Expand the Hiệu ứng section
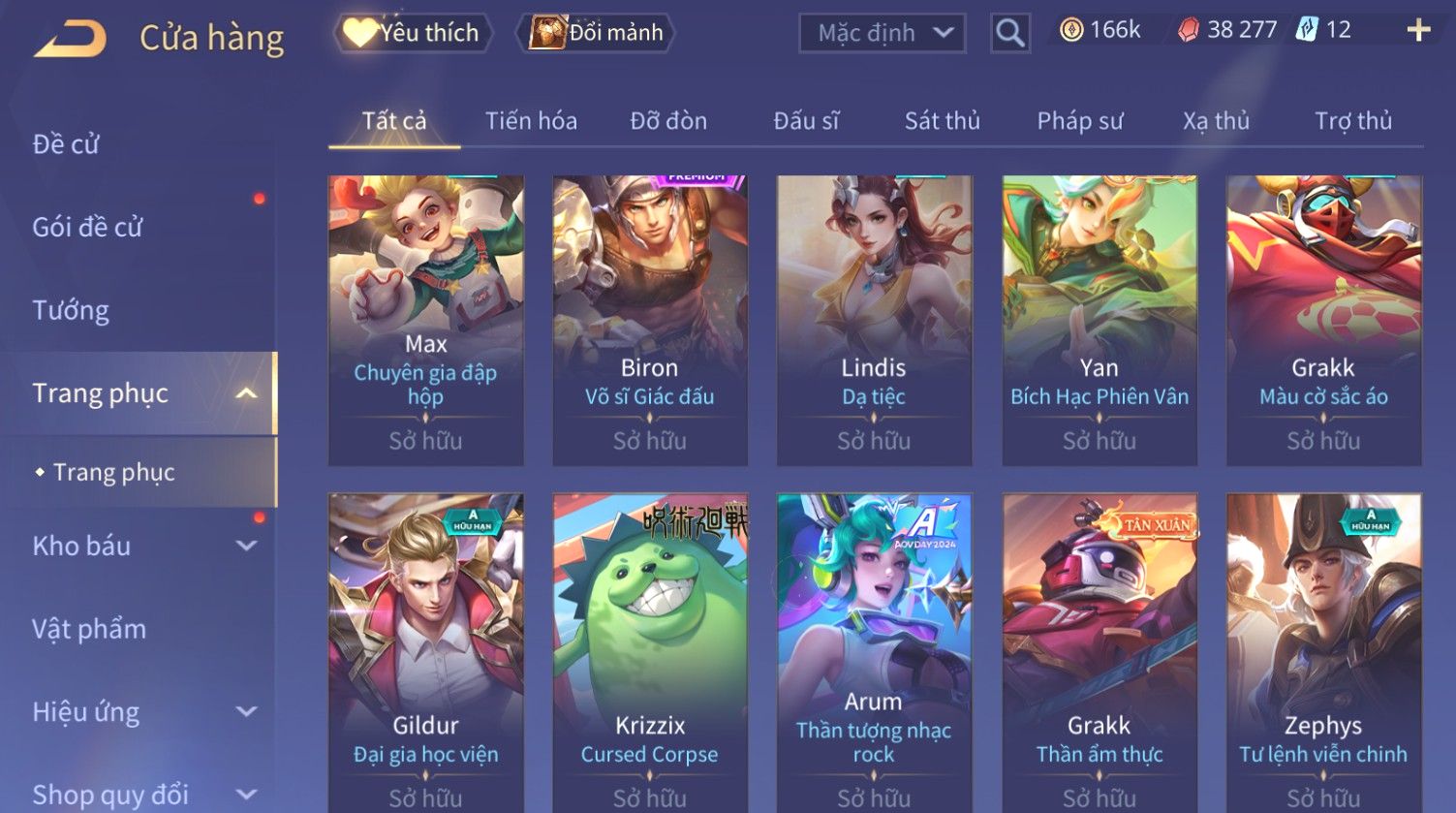Viewport: 1456px width, 813px height. point(246,712)
